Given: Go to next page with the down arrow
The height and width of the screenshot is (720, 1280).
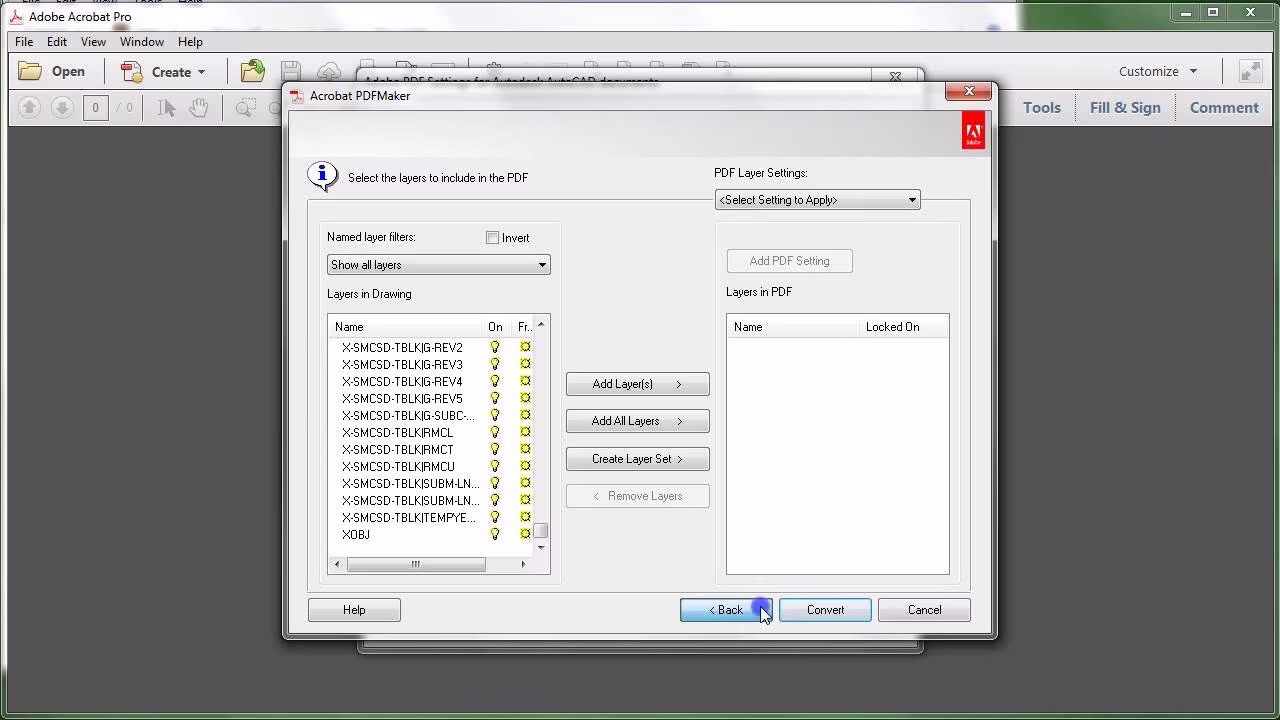Looking at the screenshot, I should (62, 107).
